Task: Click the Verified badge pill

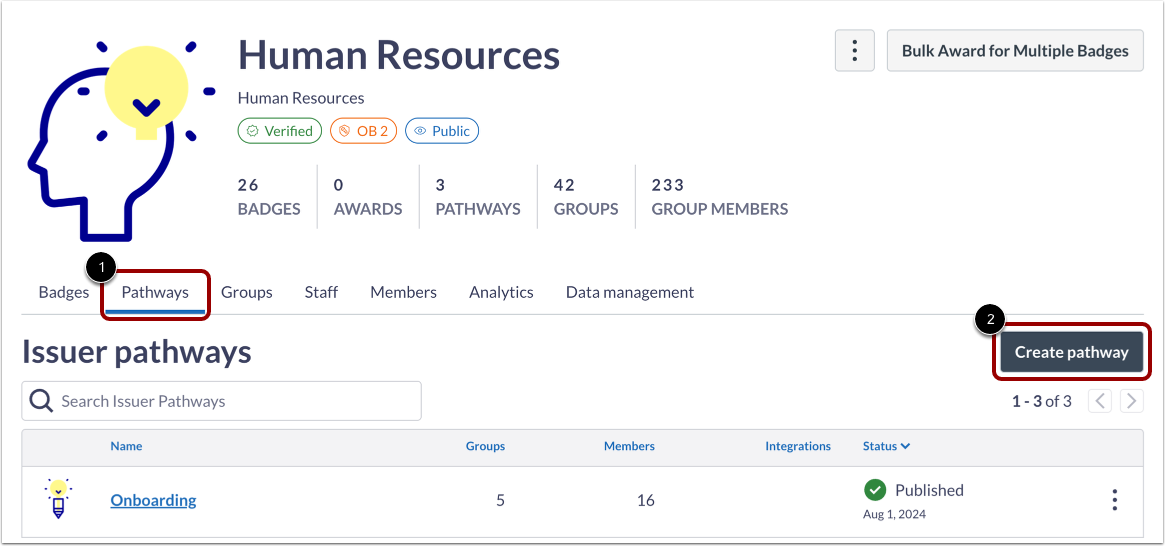Action: pyautogui.click(x=280, y=131)
